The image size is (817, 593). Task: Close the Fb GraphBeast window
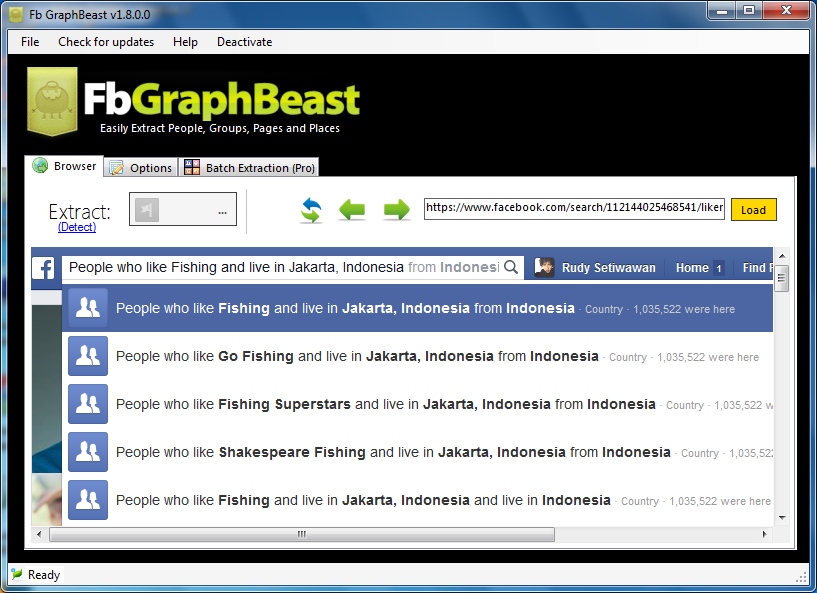pos(786,11)
